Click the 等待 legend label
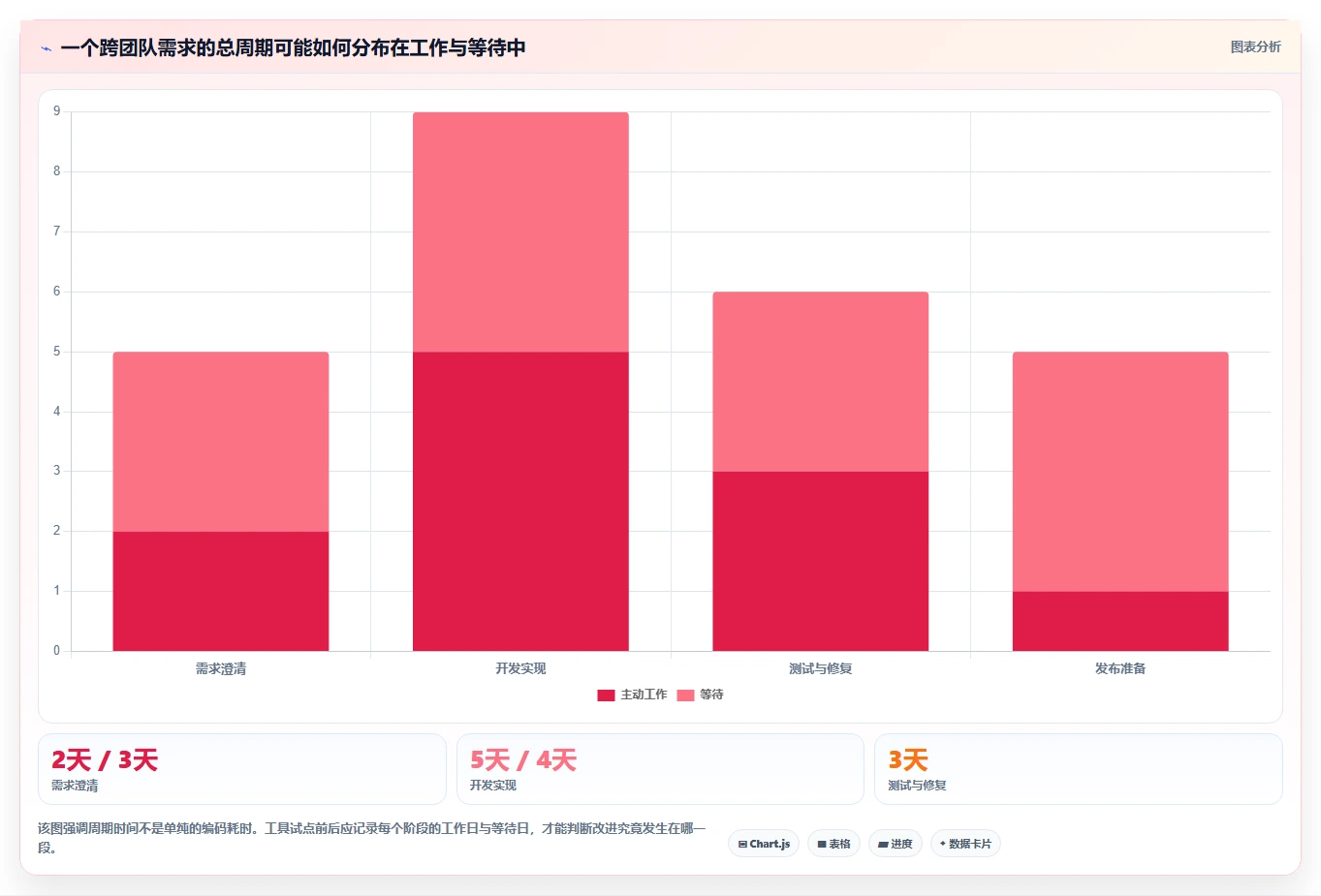Viewport: 1321px width, 896px height. pos(711,695)
